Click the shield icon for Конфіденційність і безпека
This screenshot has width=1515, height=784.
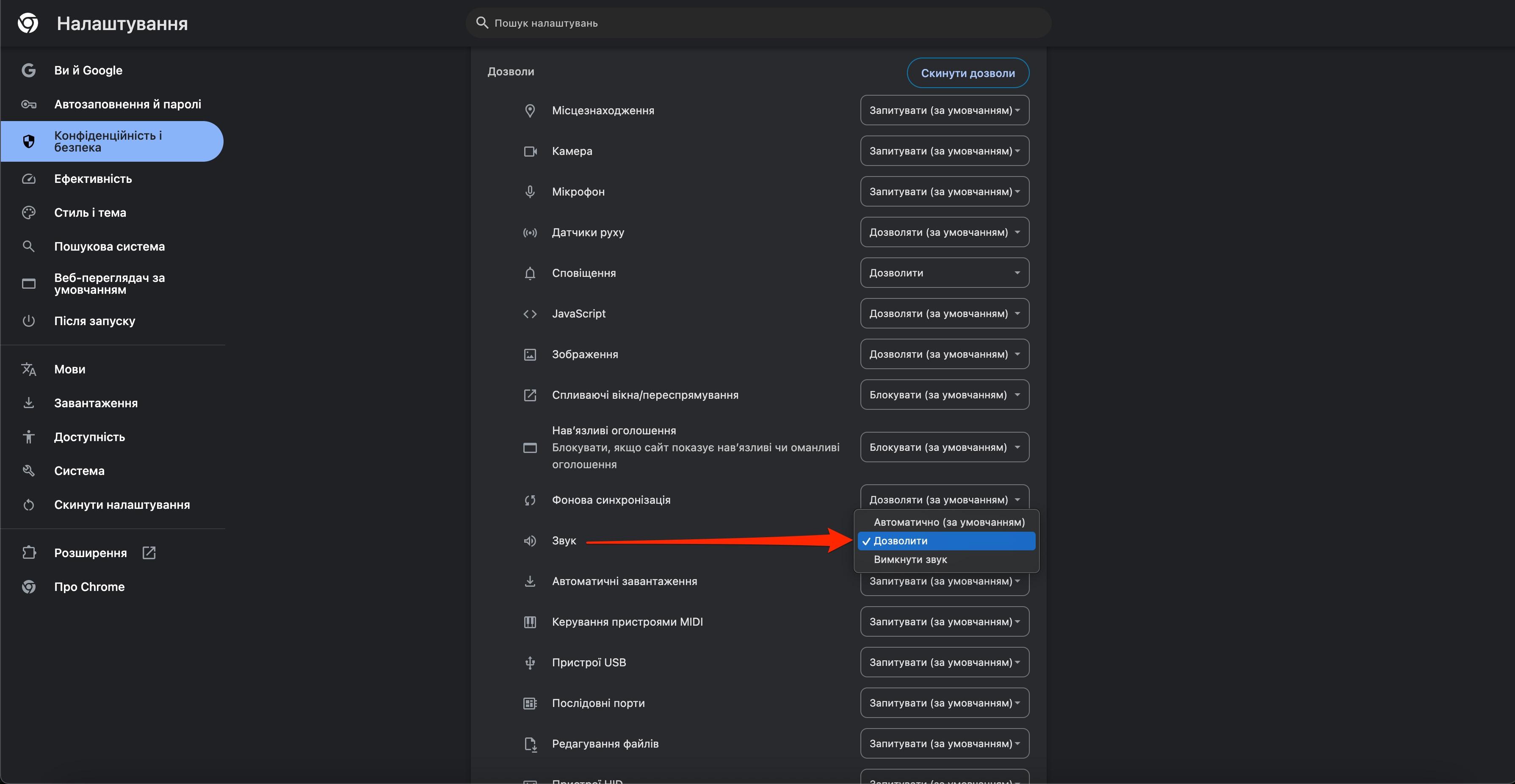pyautogui.click(x=28, y=141)
